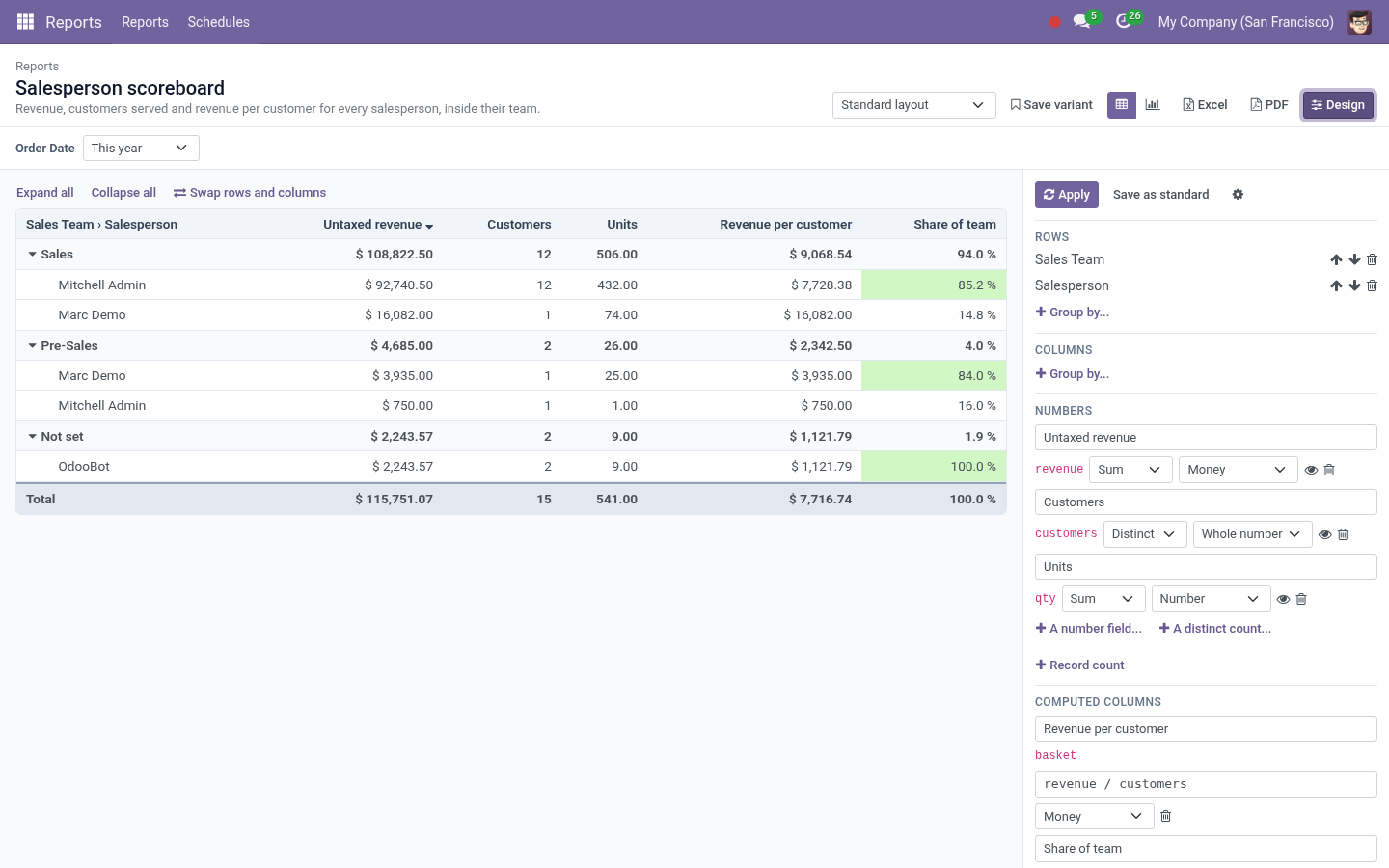Click the 'revenue / customers' formula input
The image size is (1389, 868).
1206,784
